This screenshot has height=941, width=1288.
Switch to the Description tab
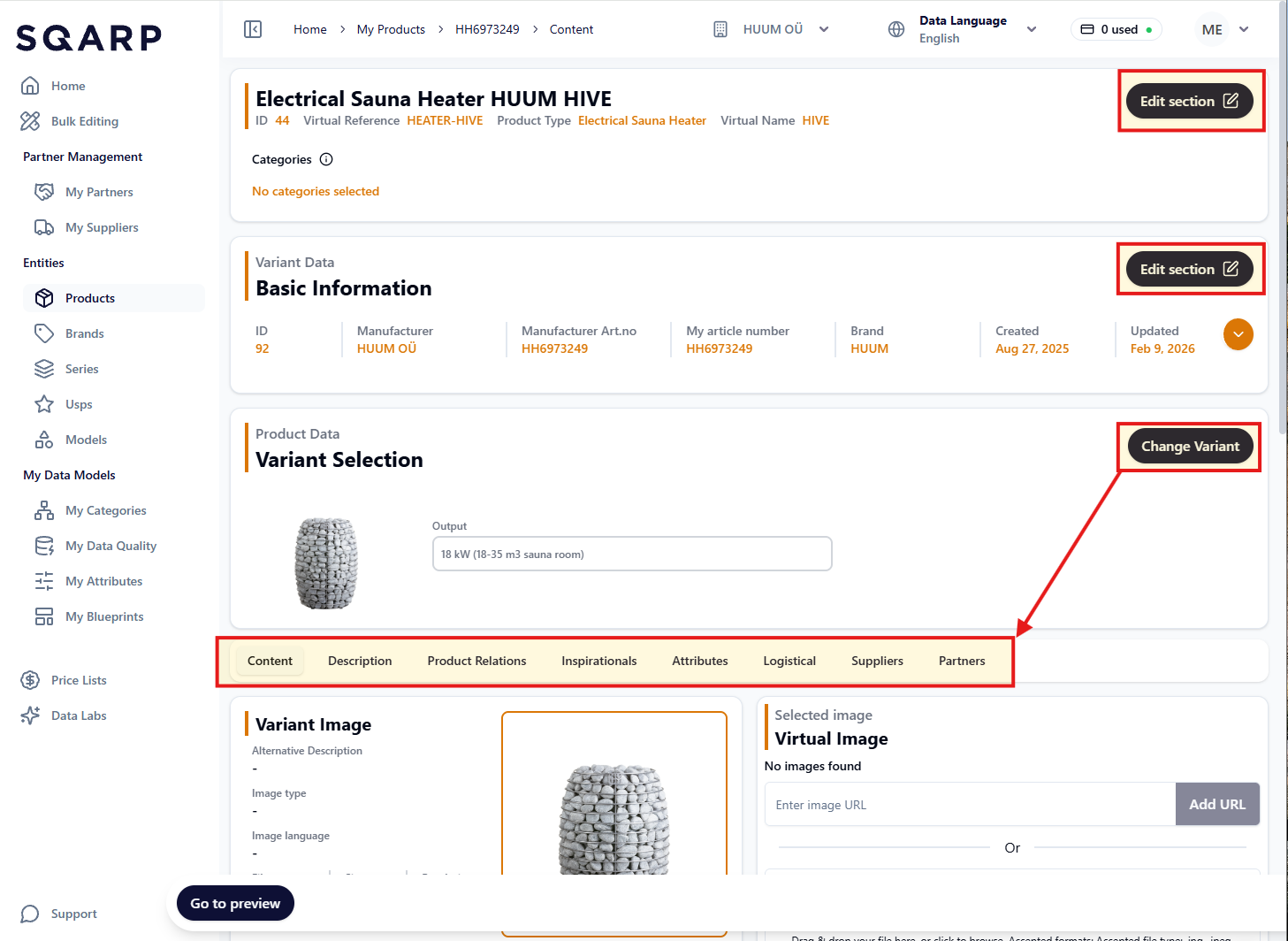(360, 661)
